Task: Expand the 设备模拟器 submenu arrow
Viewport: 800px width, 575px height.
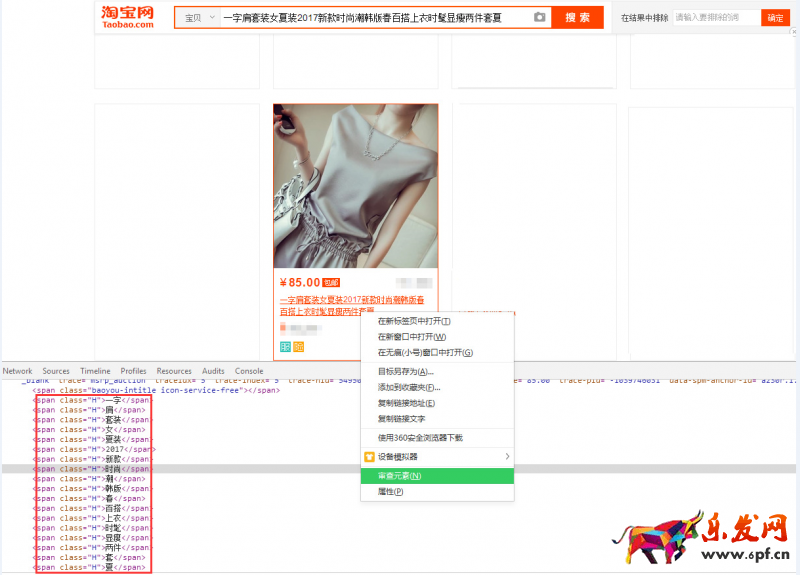Action: [507, 457]
